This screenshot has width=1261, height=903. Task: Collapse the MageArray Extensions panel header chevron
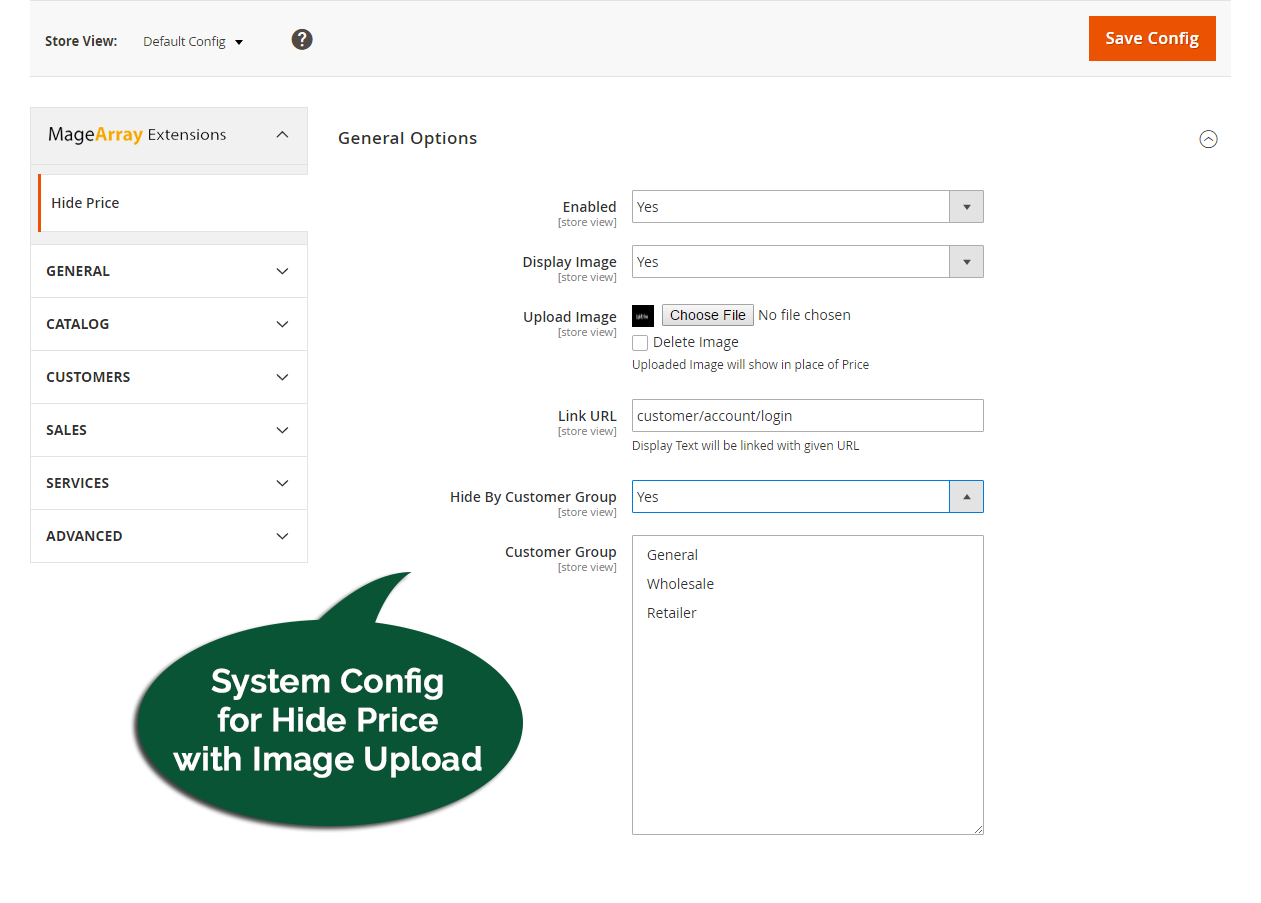[x=281, y=133]
